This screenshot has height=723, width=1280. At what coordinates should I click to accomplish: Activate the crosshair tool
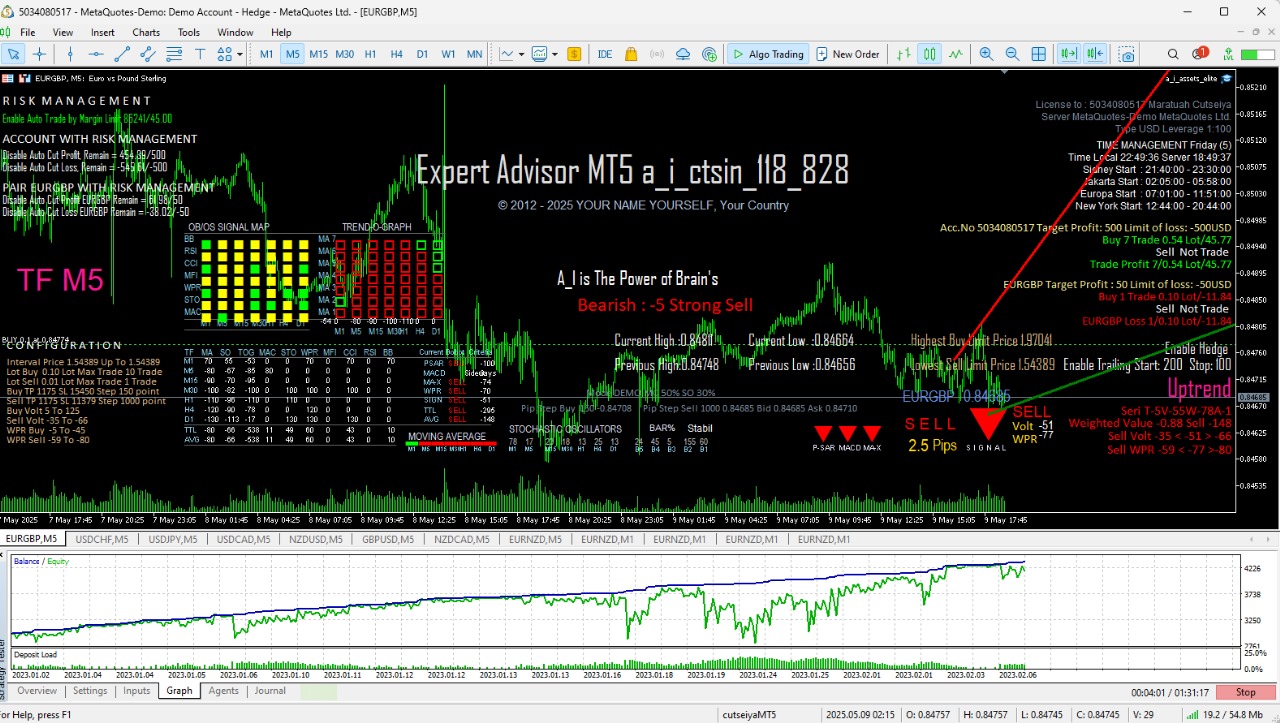(x=40, y=54)
